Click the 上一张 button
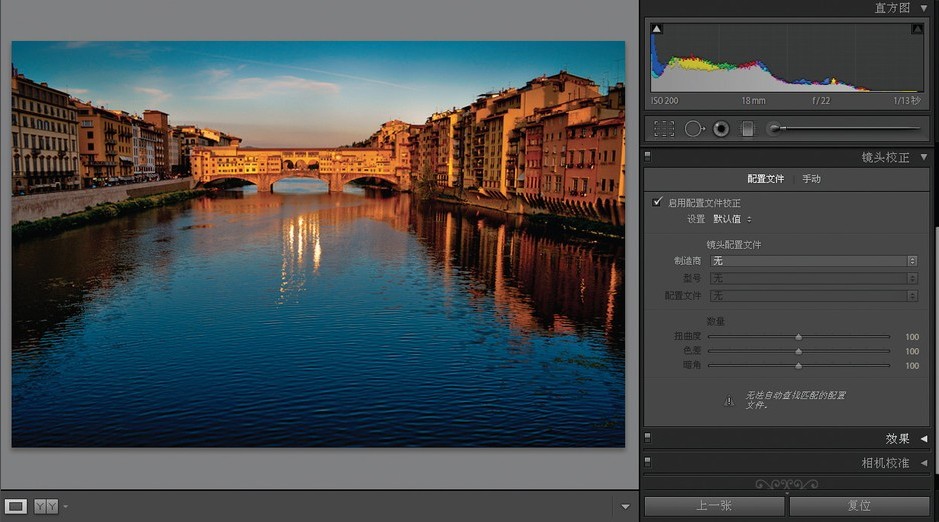Screen dimensions: 939x522 [714, 506]
